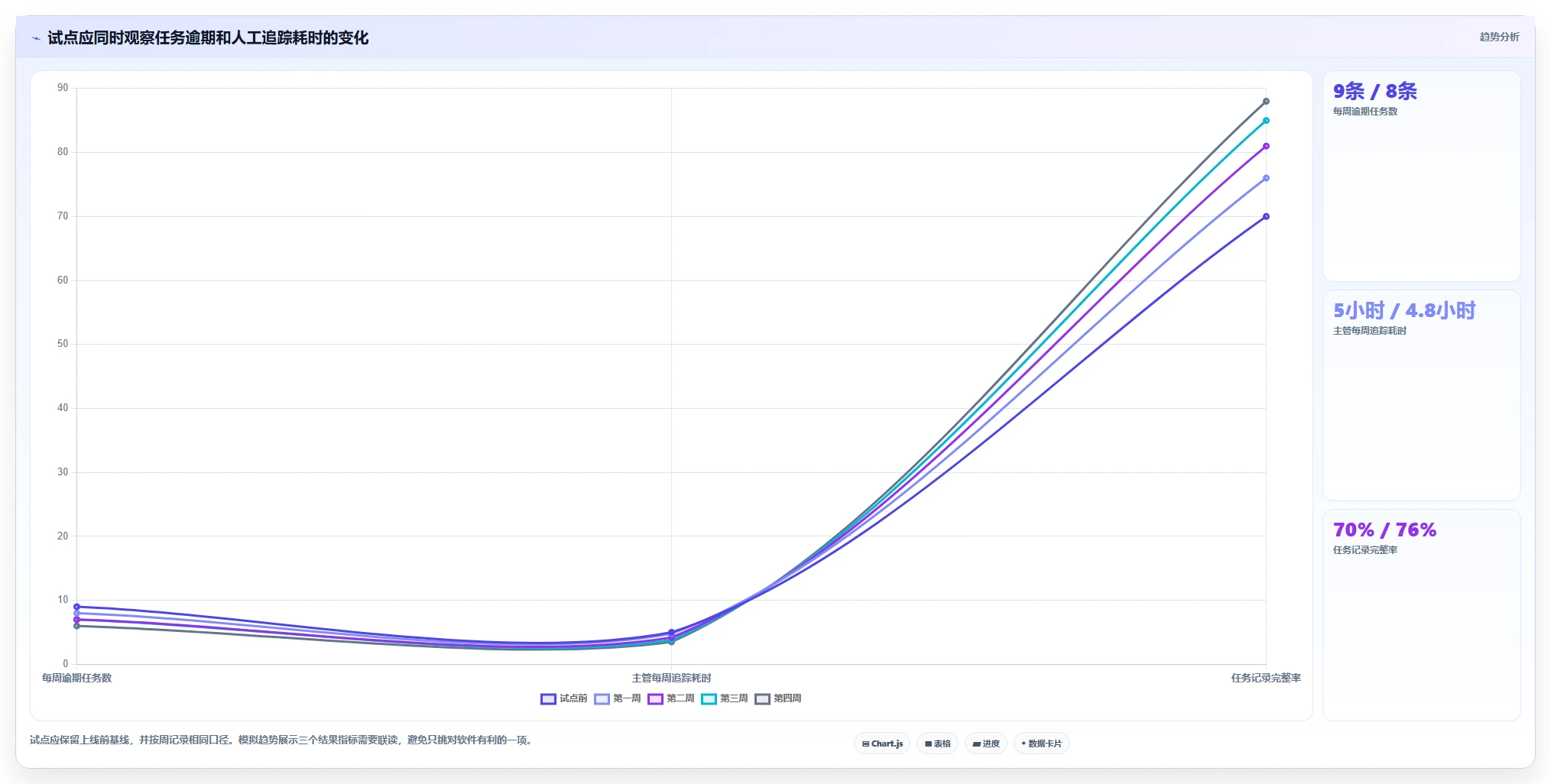Screen dimensions: 1551x784
Task: Click y-axis tick label 20
Action: 63,536
